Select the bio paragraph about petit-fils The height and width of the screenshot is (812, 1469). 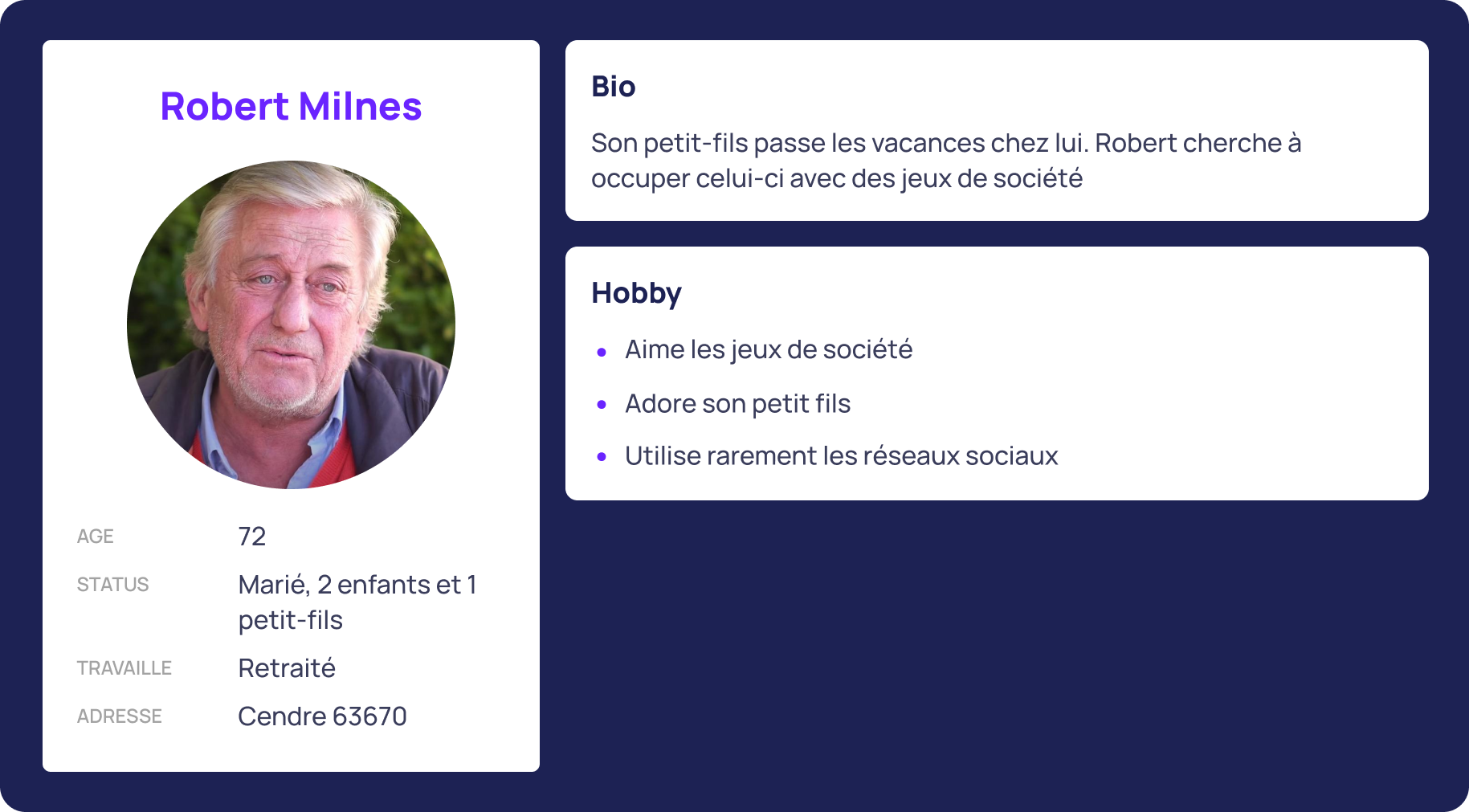[946, 160]
